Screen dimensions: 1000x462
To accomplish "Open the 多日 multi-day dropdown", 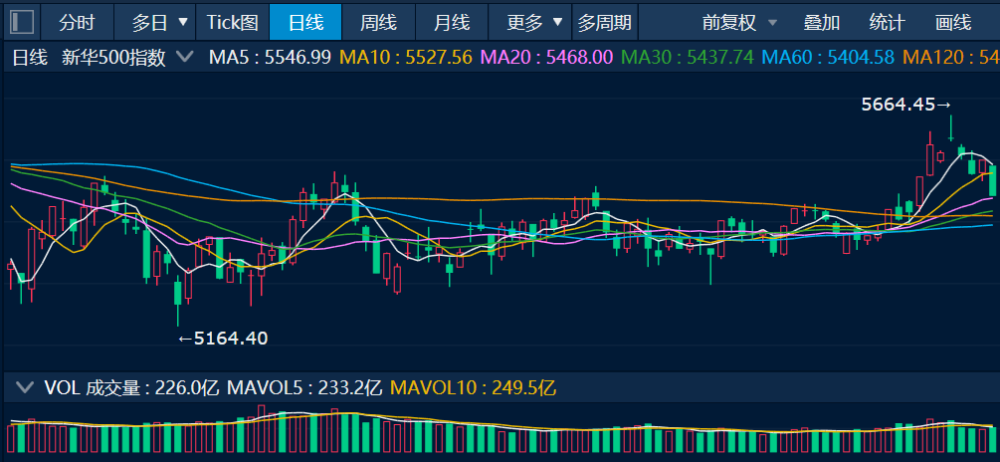I will pos(160,21).
